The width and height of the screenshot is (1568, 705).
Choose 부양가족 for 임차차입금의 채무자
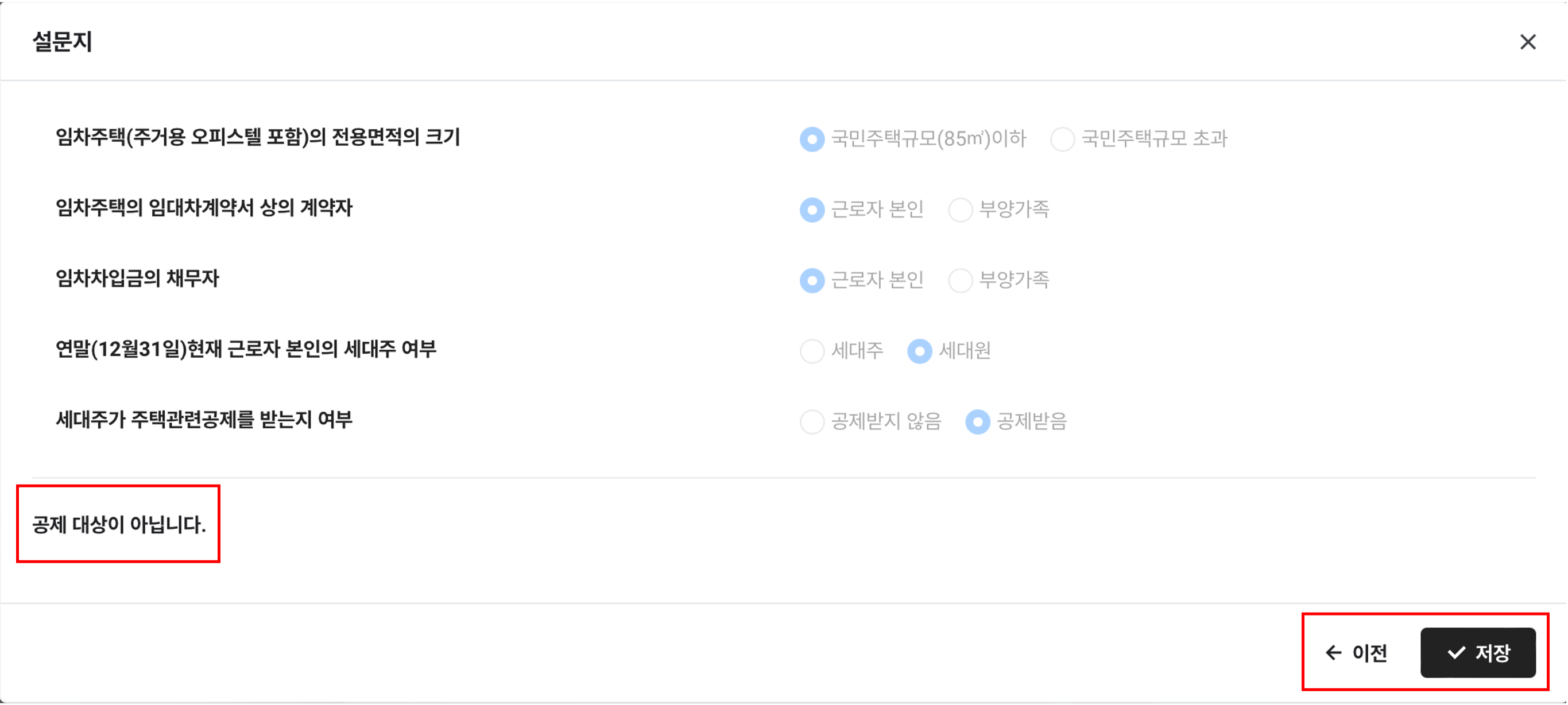[x=960, y=281]
